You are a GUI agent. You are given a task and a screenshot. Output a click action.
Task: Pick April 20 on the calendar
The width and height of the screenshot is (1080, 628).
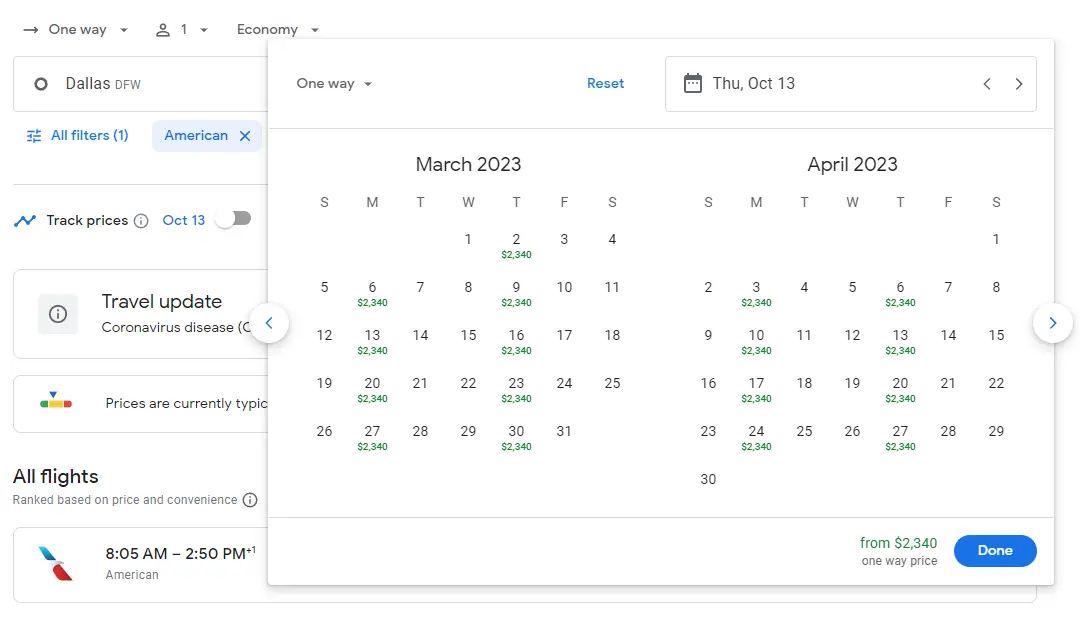(900, 388)
